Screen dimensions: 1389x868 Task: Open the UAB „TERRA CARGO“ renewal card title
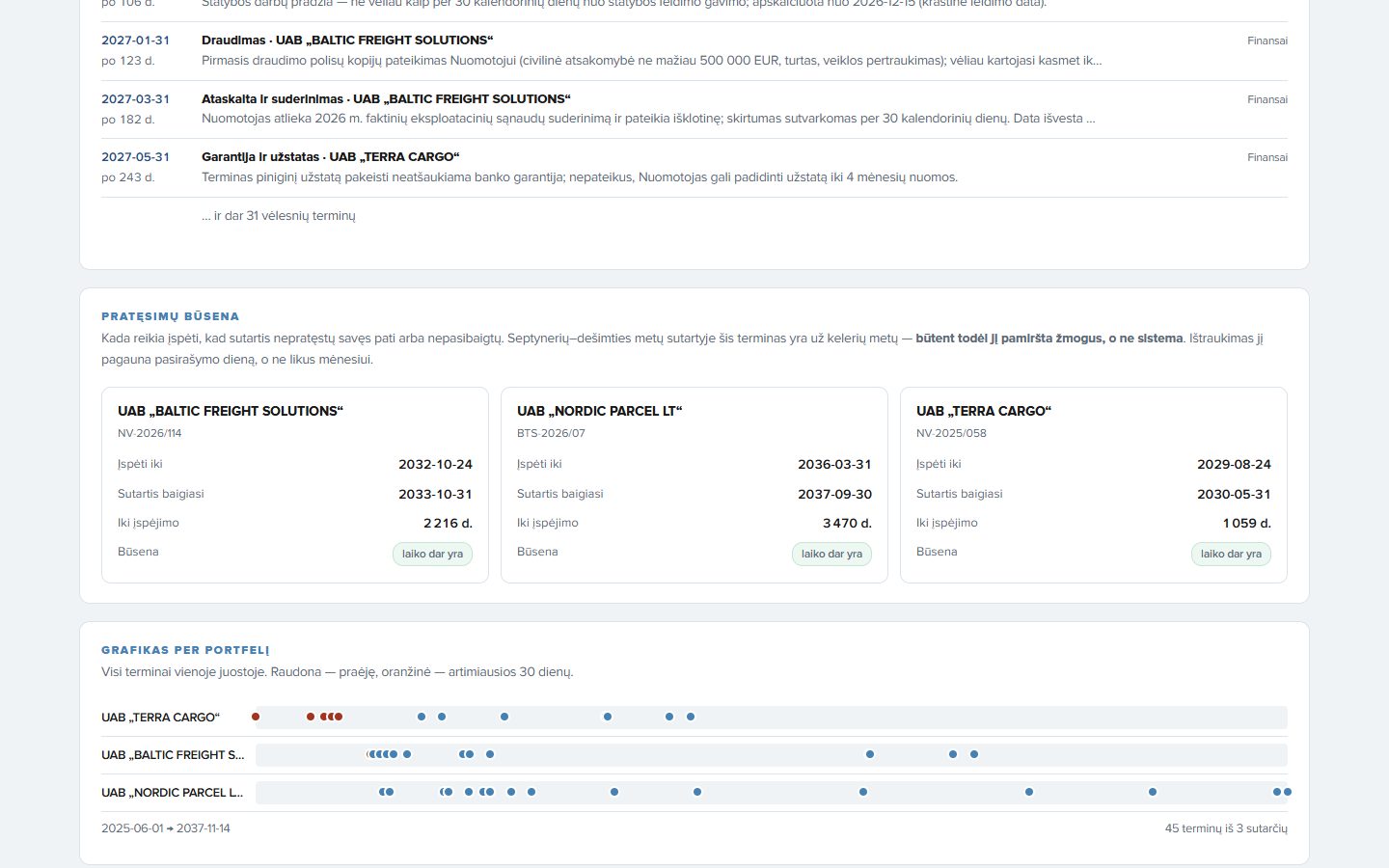pos(984,411)
